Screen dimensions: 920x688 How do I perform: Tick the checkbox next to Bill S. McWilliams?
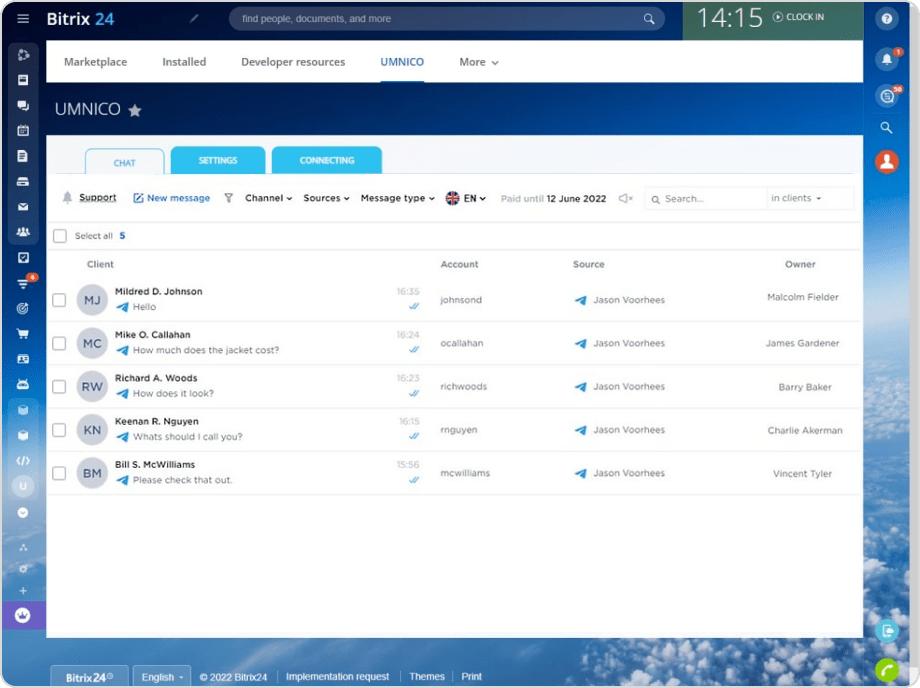point(60,473)
